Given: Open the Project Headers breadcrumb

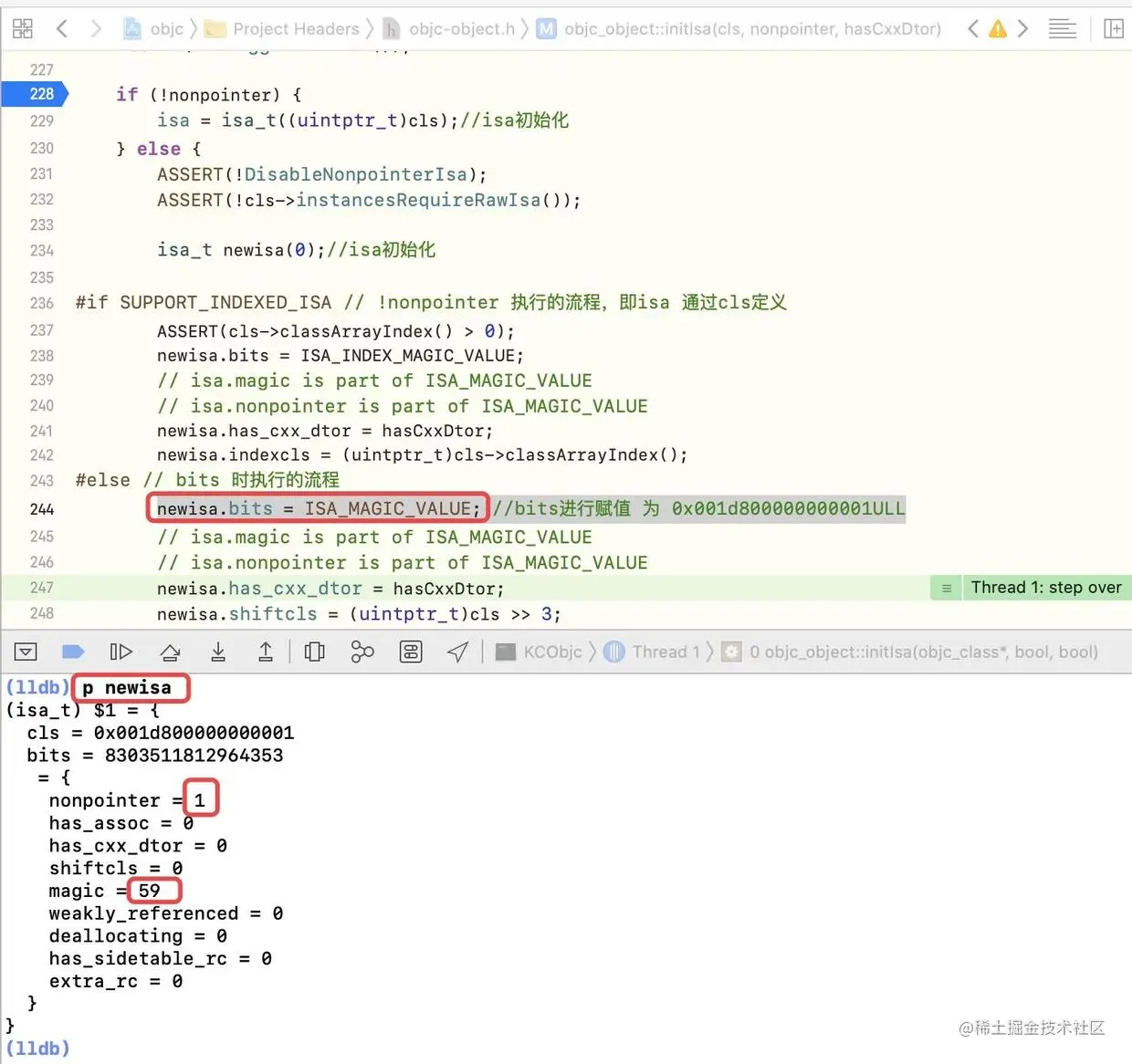Looking at the screenshot, I should pyautogui.click(x=282, y=29).
